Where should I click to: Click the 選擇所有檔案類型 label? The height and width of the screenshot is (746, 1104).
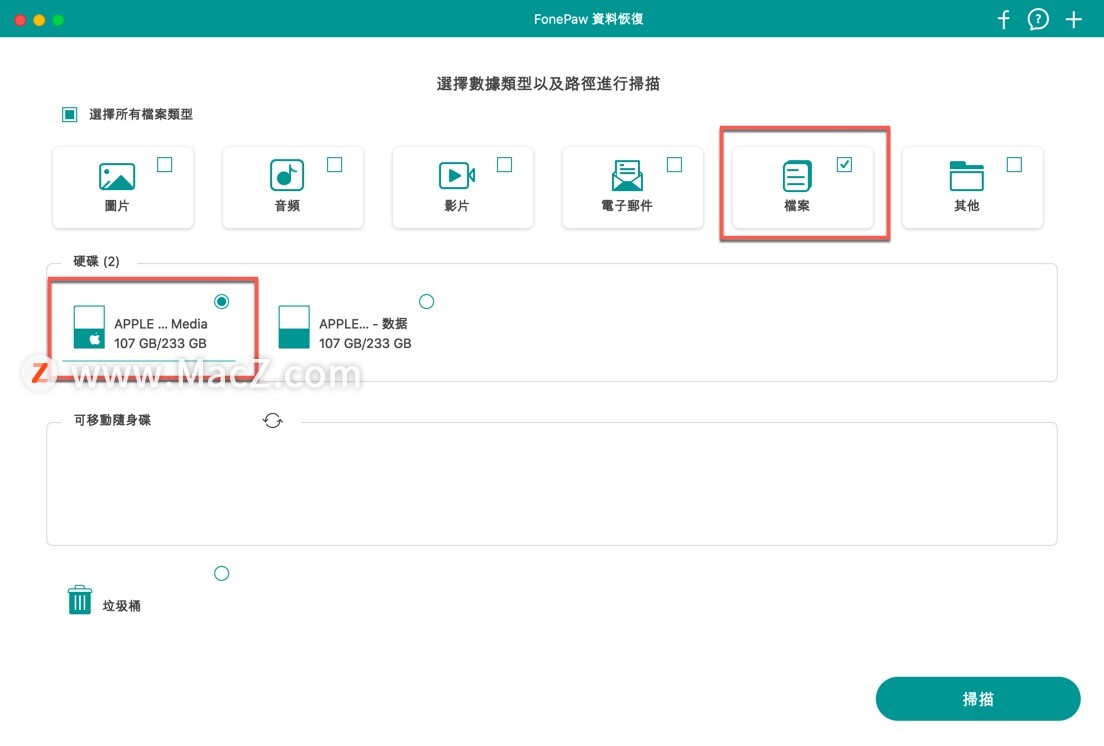click(141, 114)
